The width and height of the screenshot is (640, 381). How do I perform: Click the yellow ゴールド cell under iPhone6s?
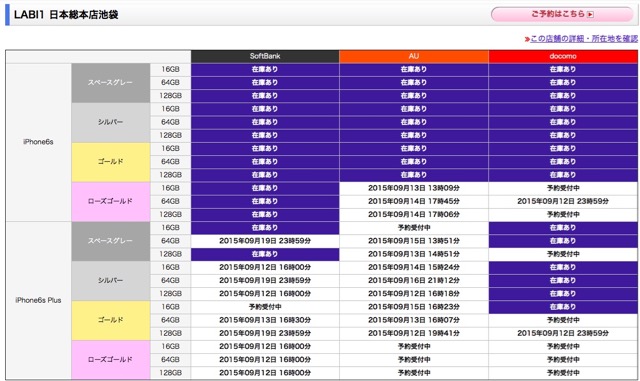pyautogui.click(x=111, y=162)
